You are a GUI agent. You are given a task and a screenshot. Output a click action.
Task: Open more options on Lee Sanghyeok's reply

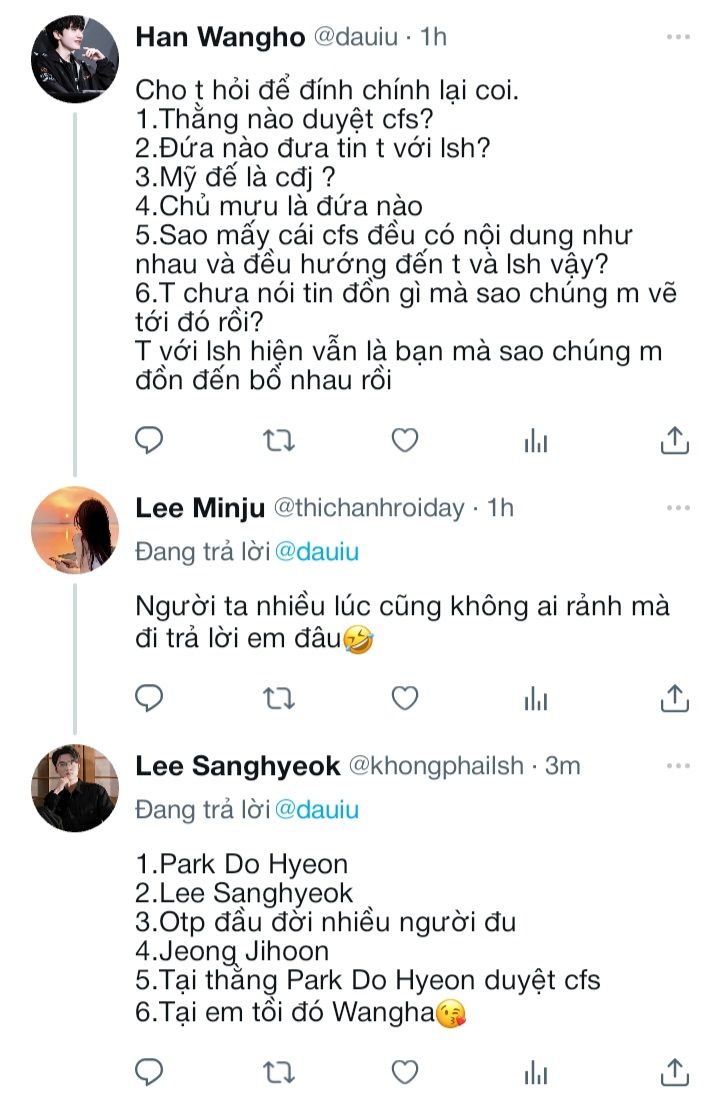678,766
